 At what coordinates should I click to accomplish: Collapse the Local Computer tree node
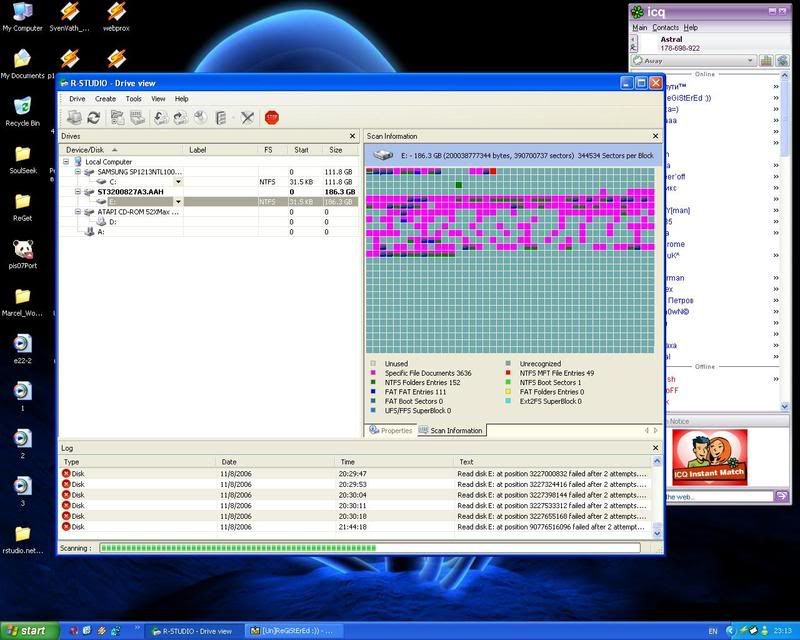(66, 161)
